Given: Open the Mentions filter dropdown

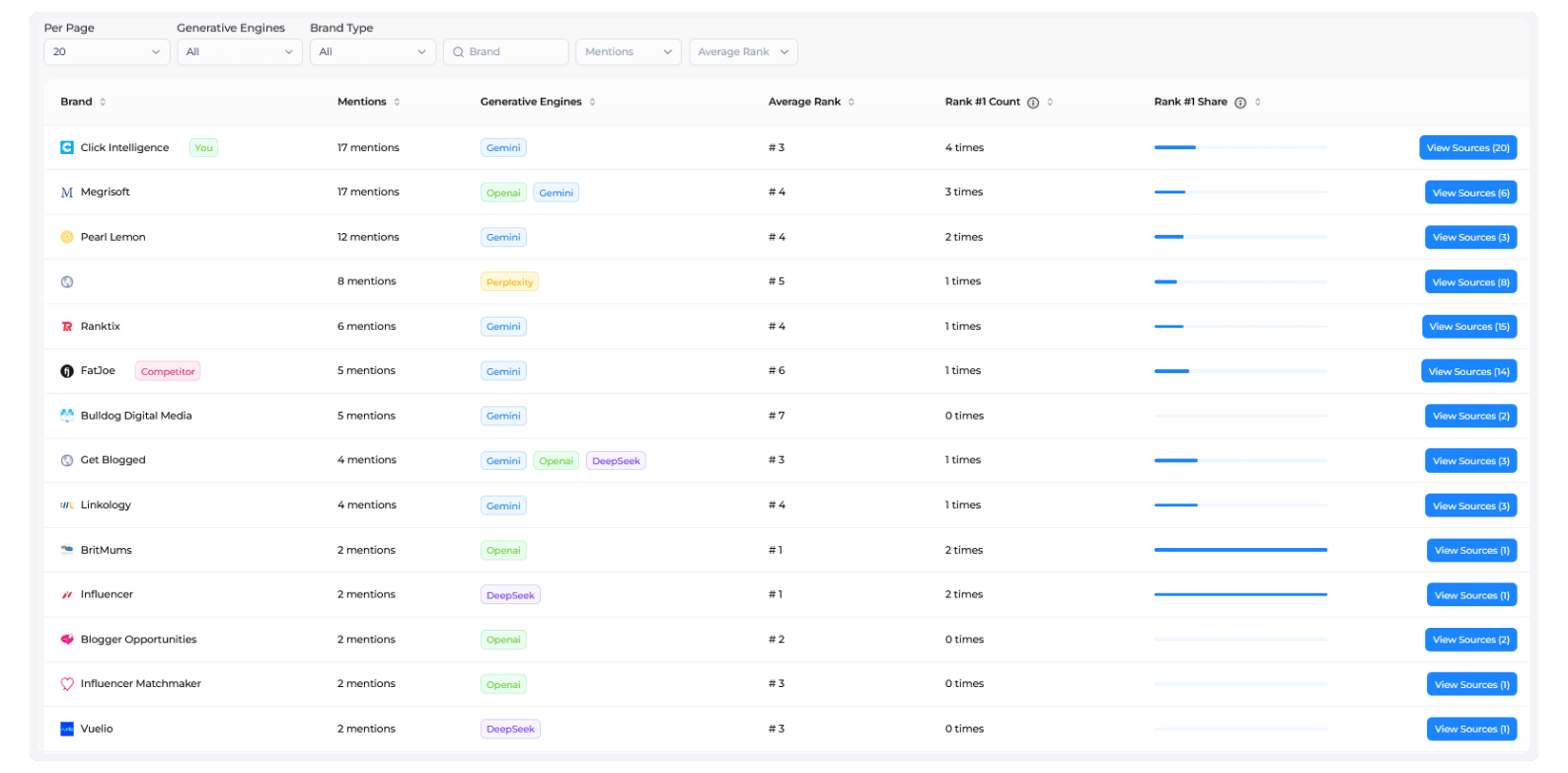Looking at the screenshot, I should coord(629,52).
